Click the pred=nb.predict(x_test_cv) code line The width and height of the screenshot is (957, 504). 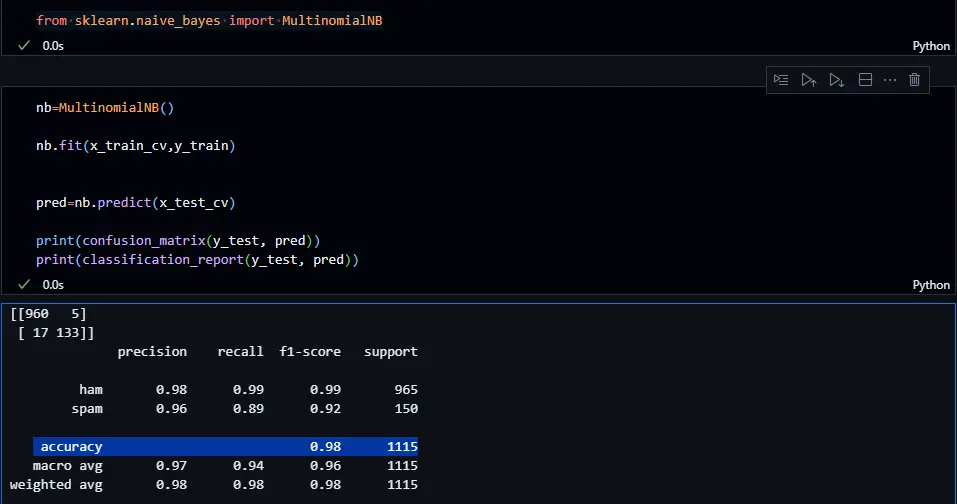[x=135, y=203]
